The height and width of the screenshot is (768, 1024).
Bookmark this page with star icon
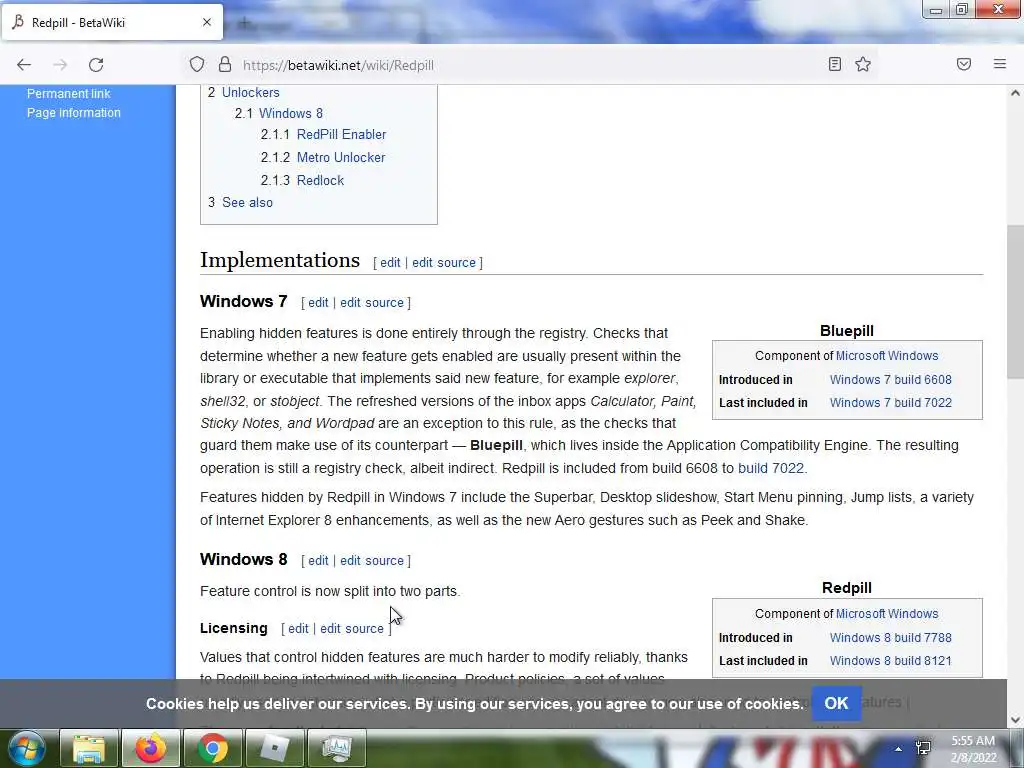coord(863,64)
